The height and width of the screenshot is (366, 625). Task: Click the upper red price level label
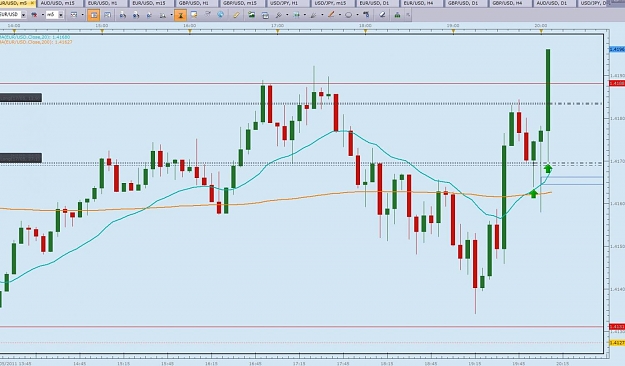pos(617,83)
